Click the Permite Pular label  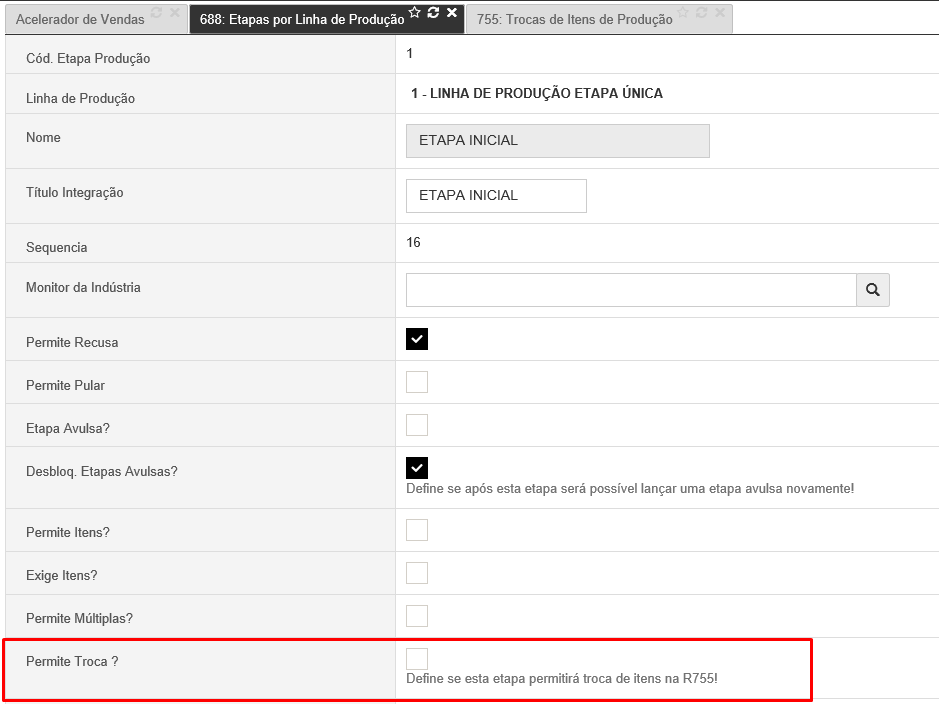(x=65, y=386)
